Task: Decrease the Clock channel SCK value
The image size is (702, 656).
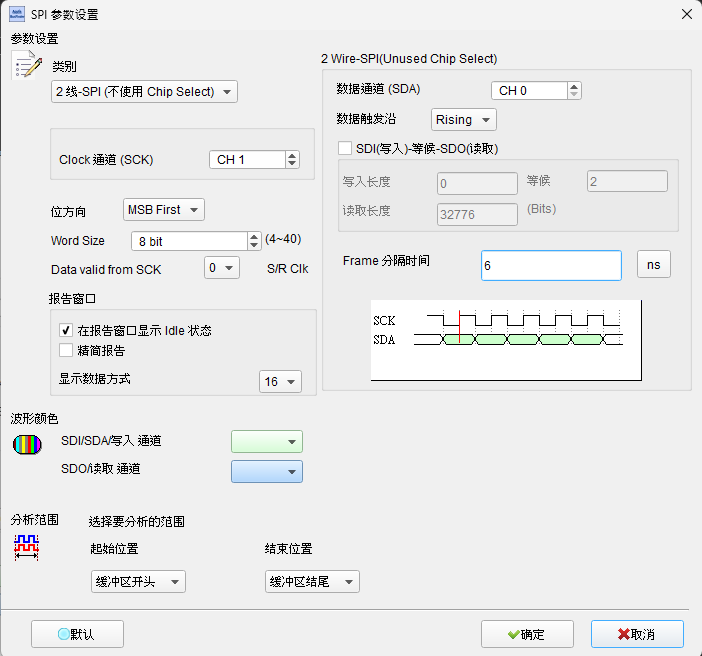Action: coord(292,163)
